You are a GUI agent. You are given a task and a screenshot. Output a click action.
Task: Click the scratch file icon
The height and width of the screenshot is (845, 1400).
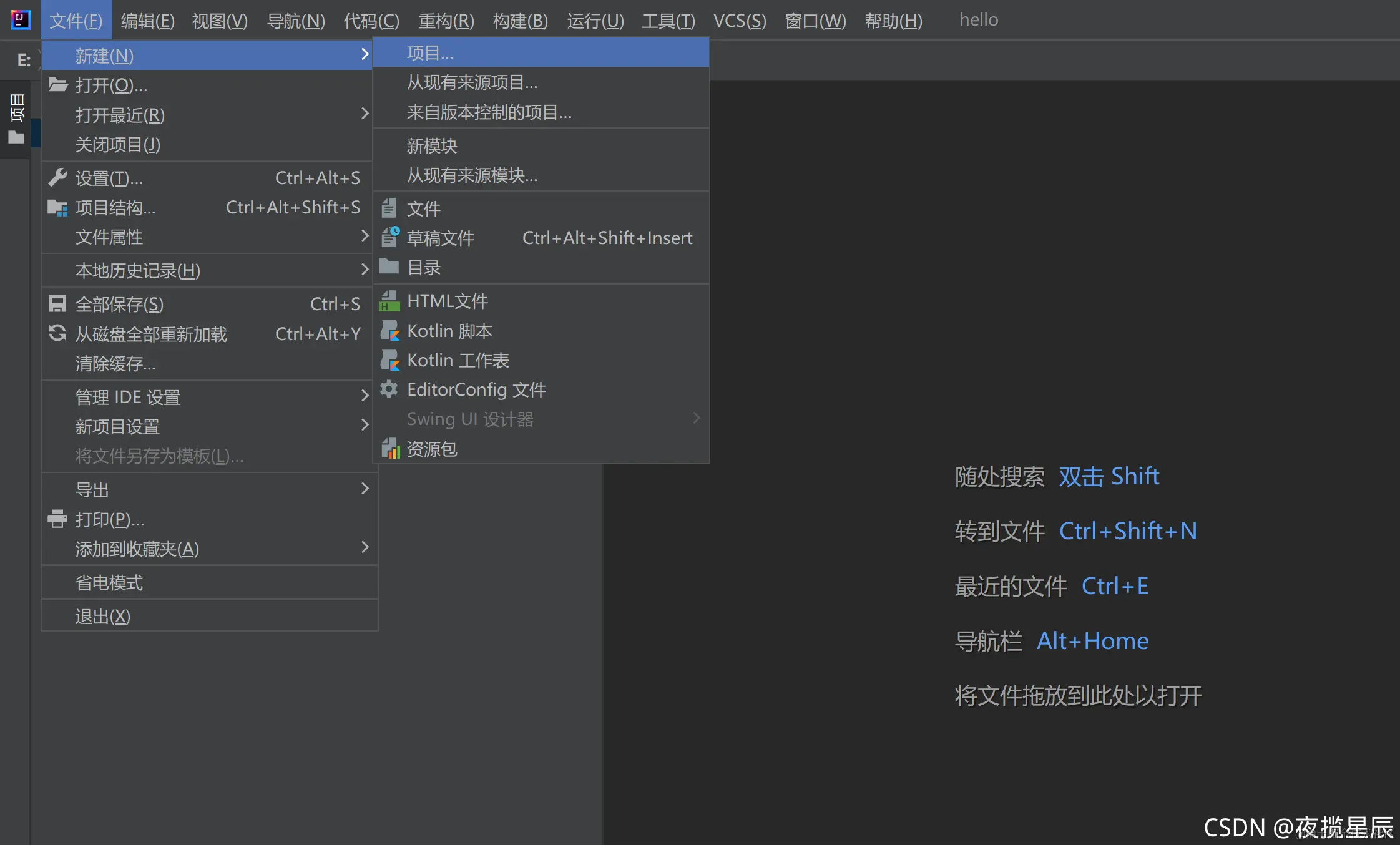point(389,238)
